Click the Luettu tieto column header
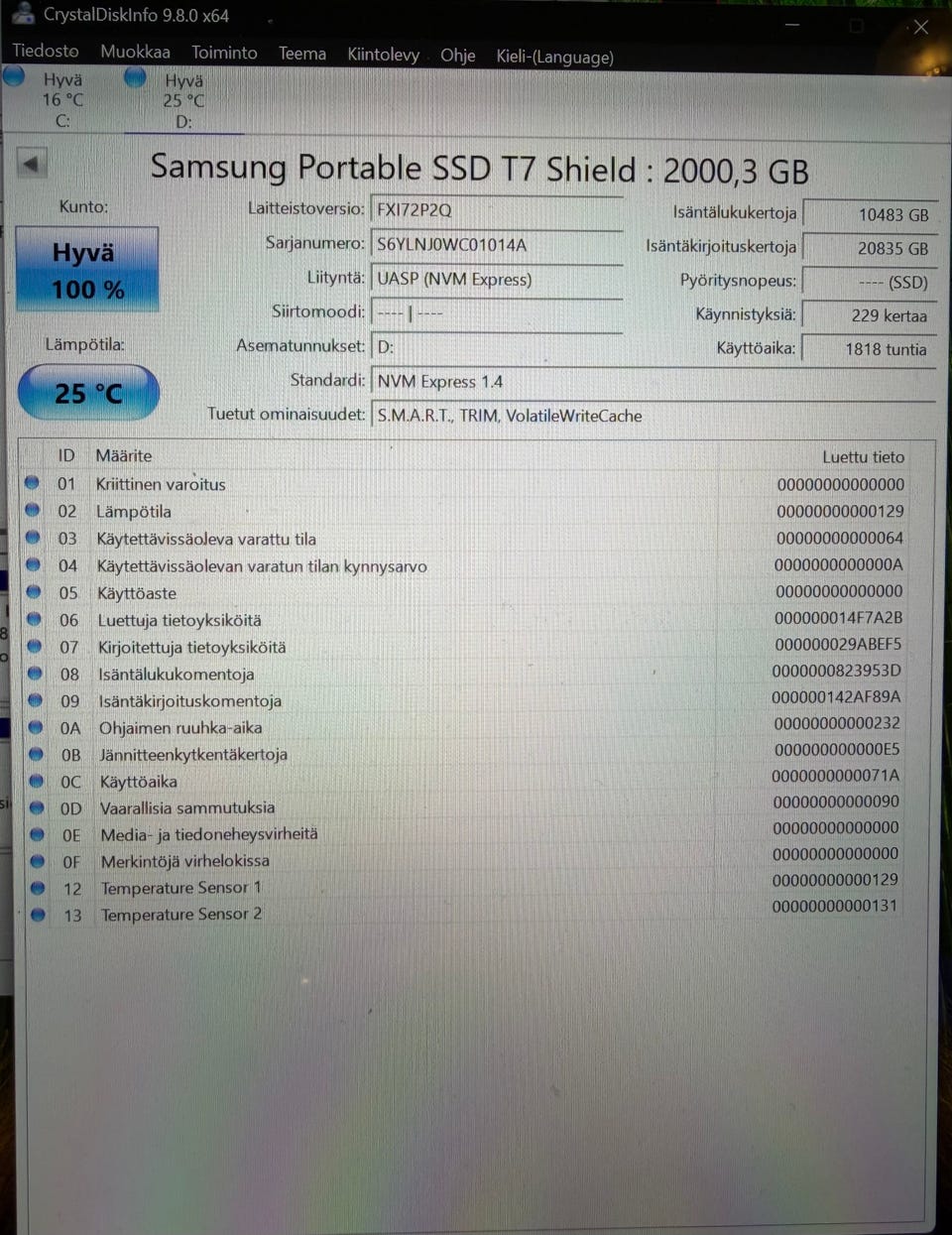Screen dimensions: 952x1235 (863, 457)
